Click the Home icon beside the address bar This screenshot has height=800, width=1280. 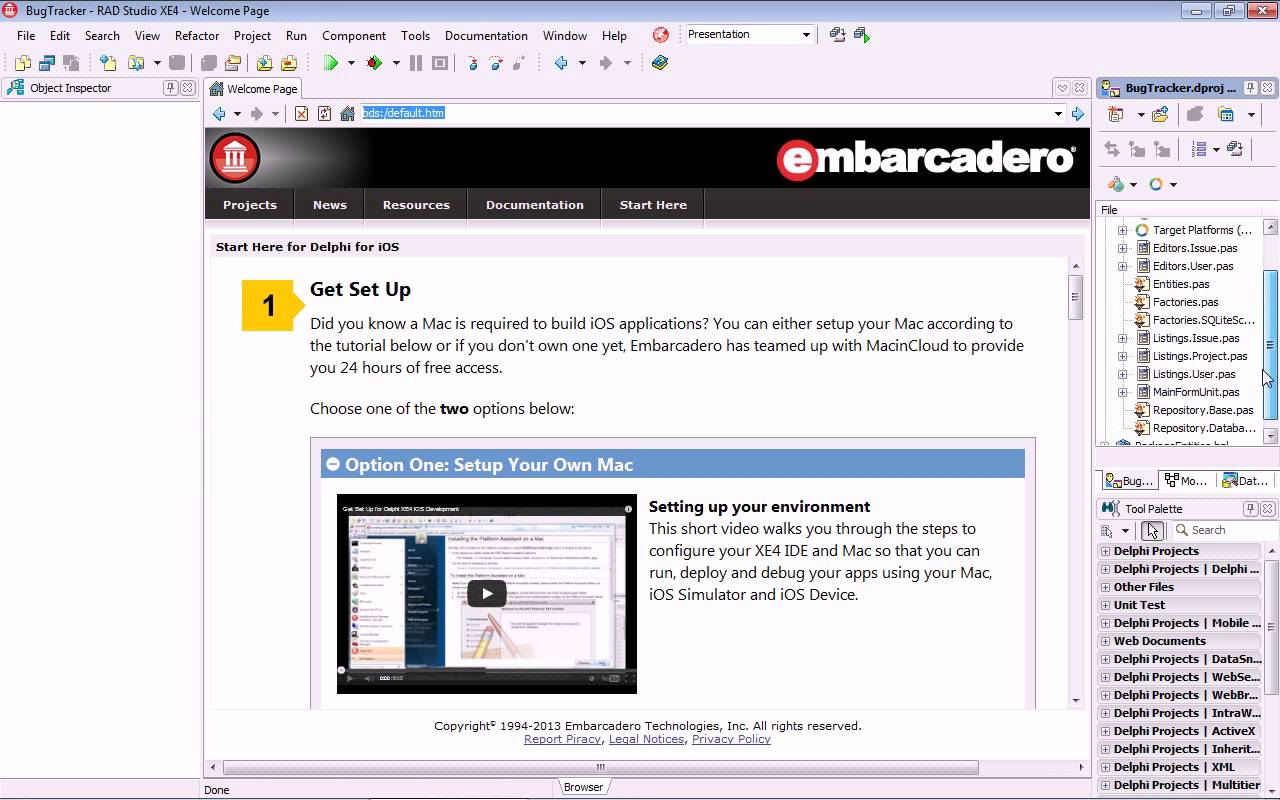347,114
